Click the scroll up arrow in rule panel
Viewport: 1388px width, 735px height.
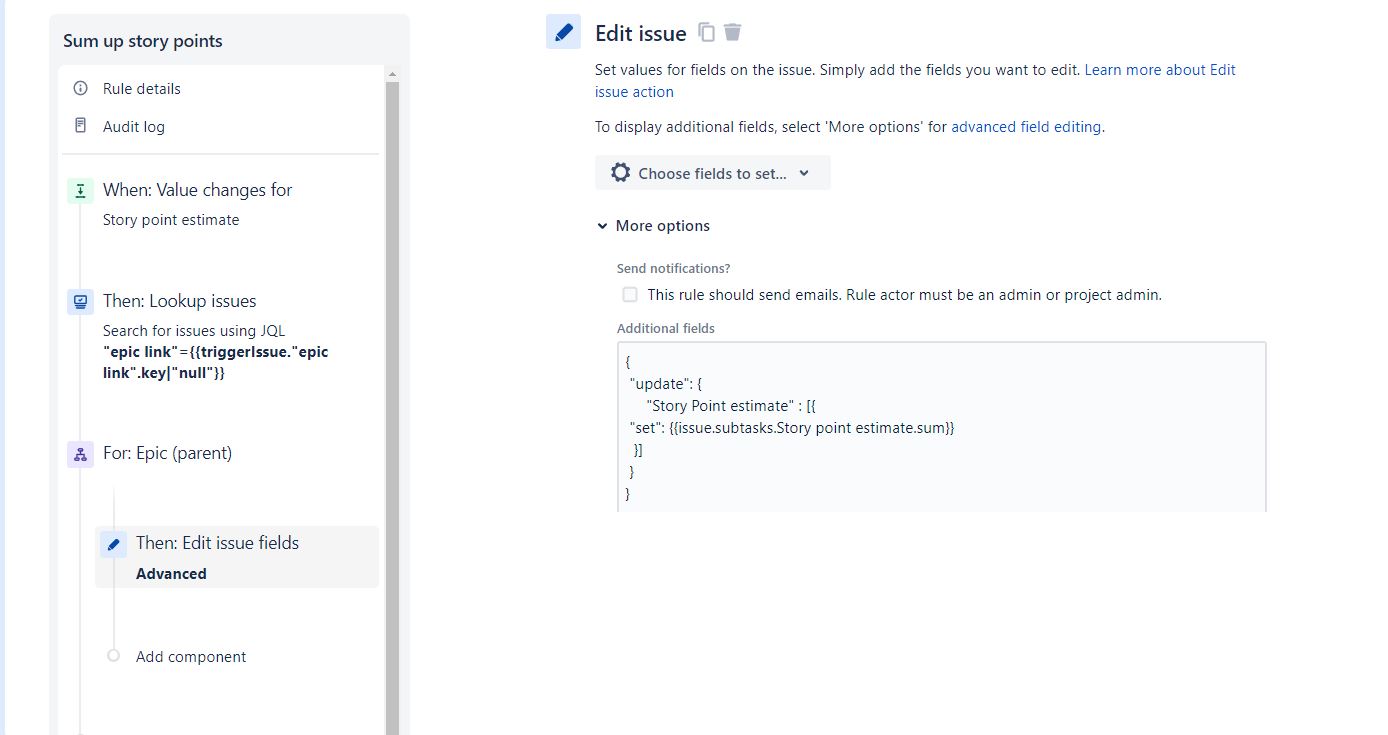pos(392,74)
